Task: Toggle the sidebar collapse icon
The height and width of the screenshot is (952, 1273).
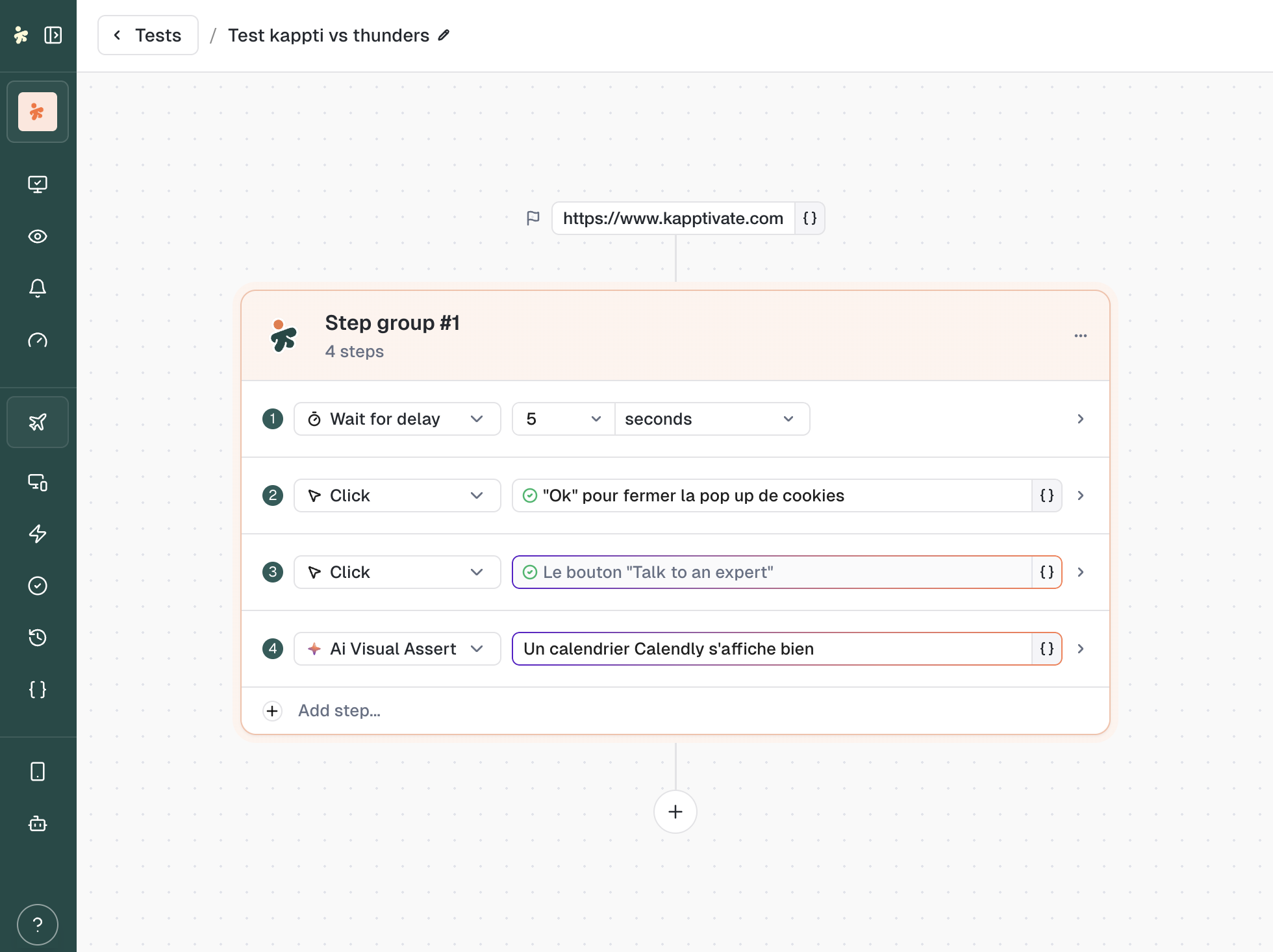Action: (x=53, y=35)
